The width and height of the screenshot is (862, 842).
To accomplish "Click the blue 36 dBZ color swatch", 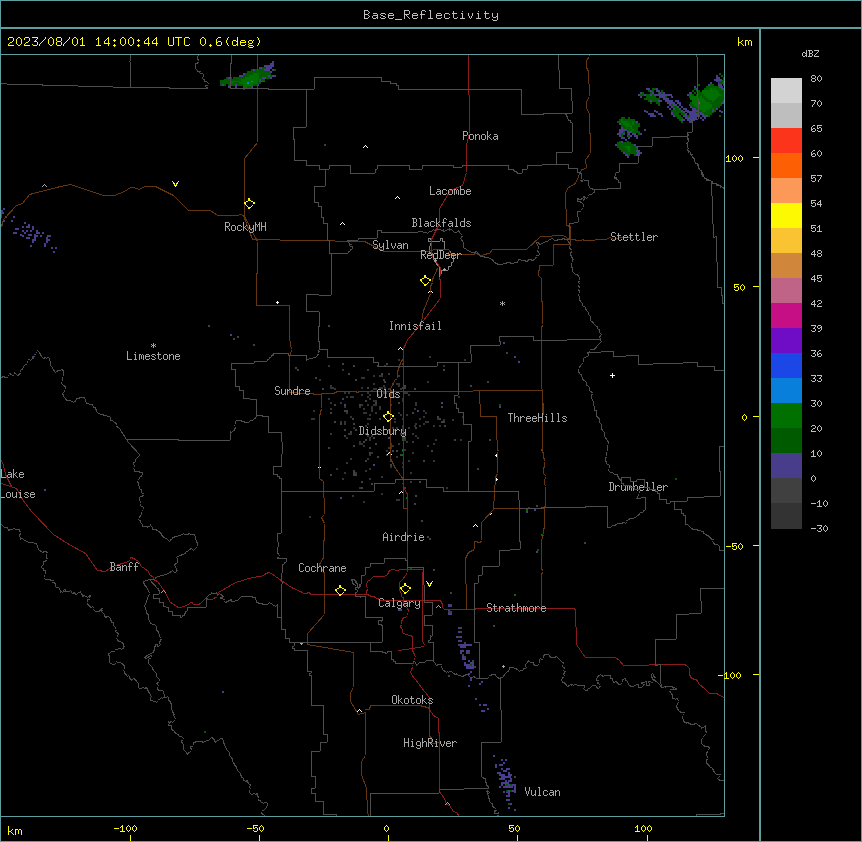I will tap(786, 365).
